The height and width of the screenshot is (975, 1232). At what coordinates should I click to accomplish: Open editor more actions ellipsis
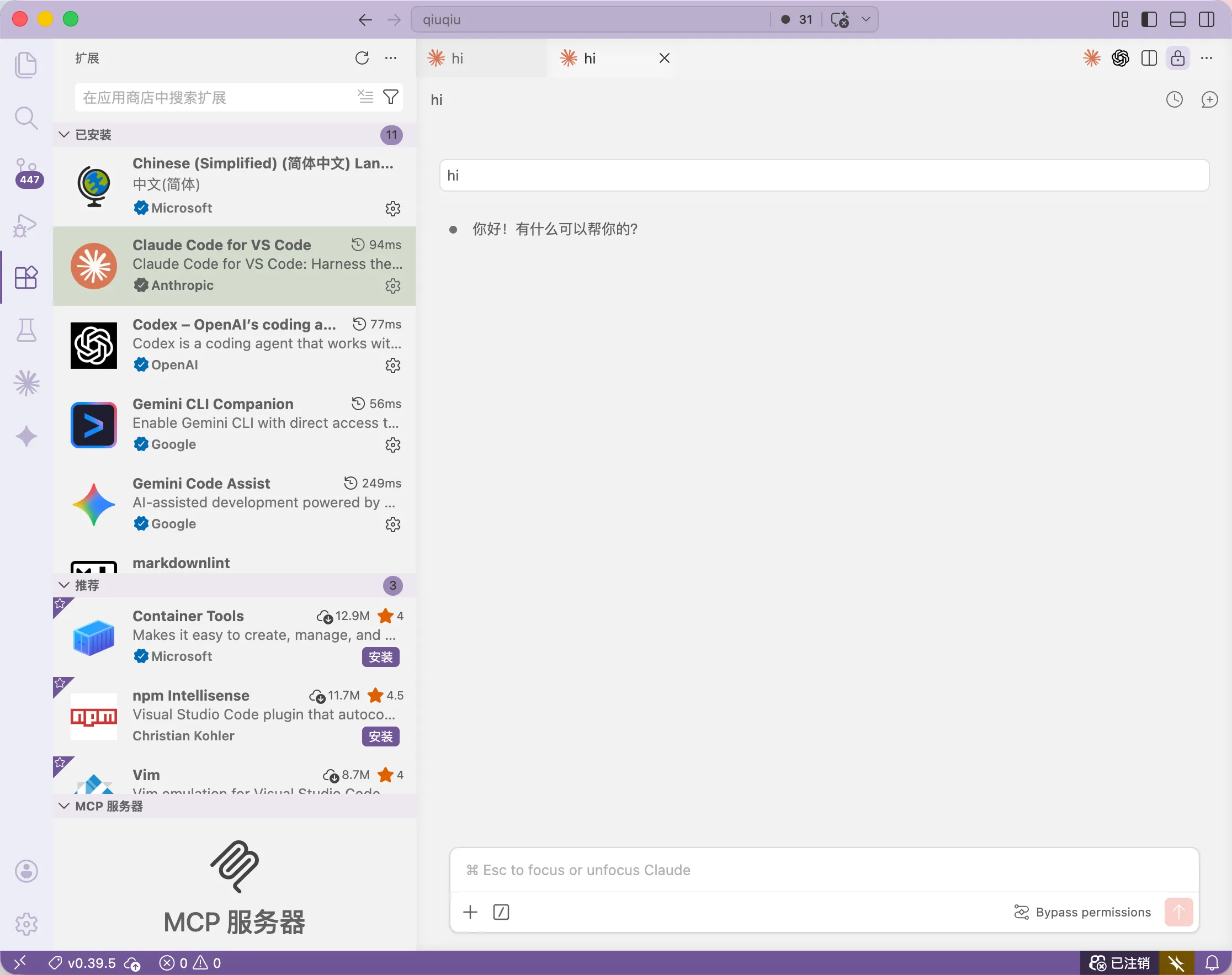coord(1206,57)
